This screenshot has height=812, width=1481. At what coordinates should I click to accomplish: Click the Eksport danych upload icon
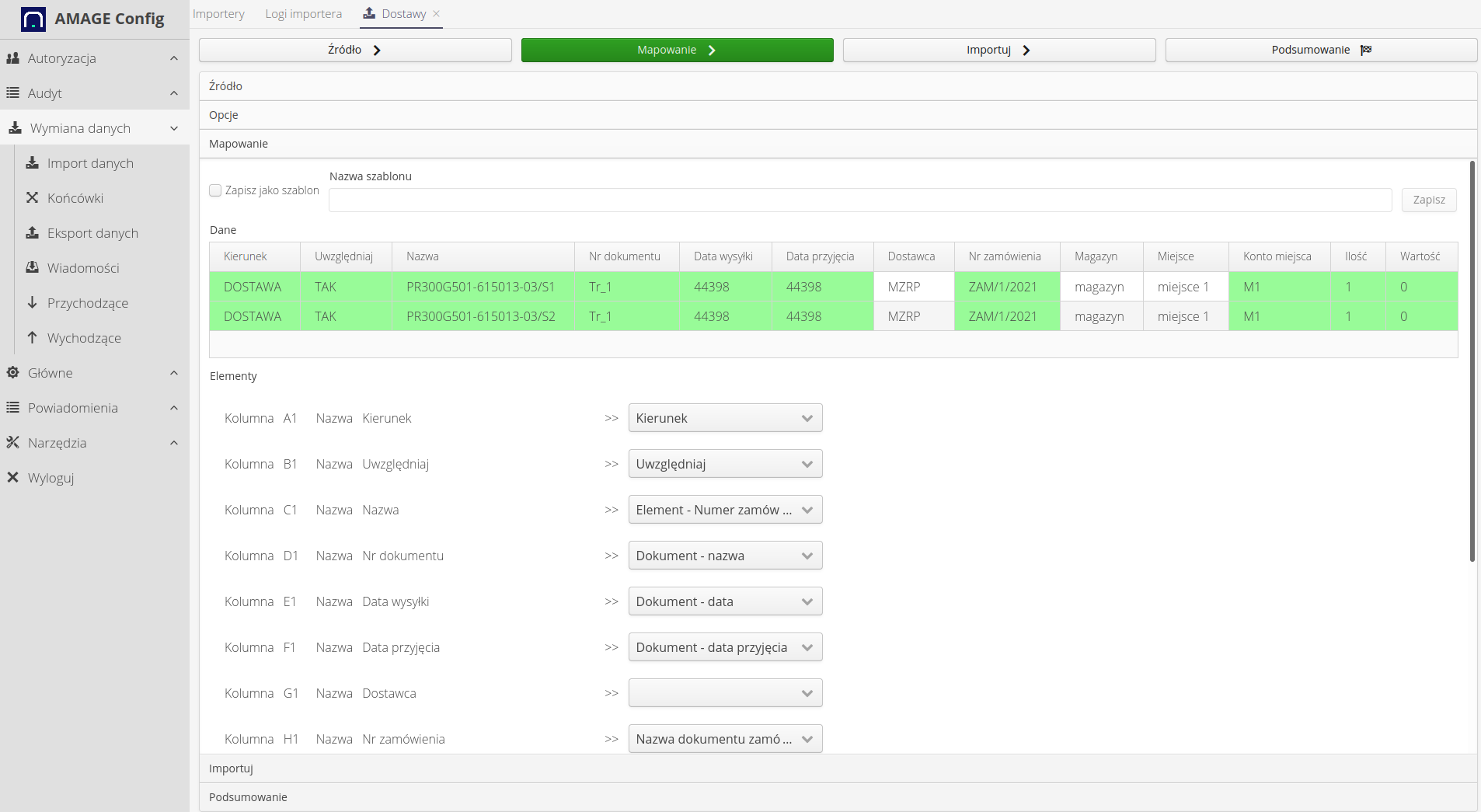coord(33,233)
